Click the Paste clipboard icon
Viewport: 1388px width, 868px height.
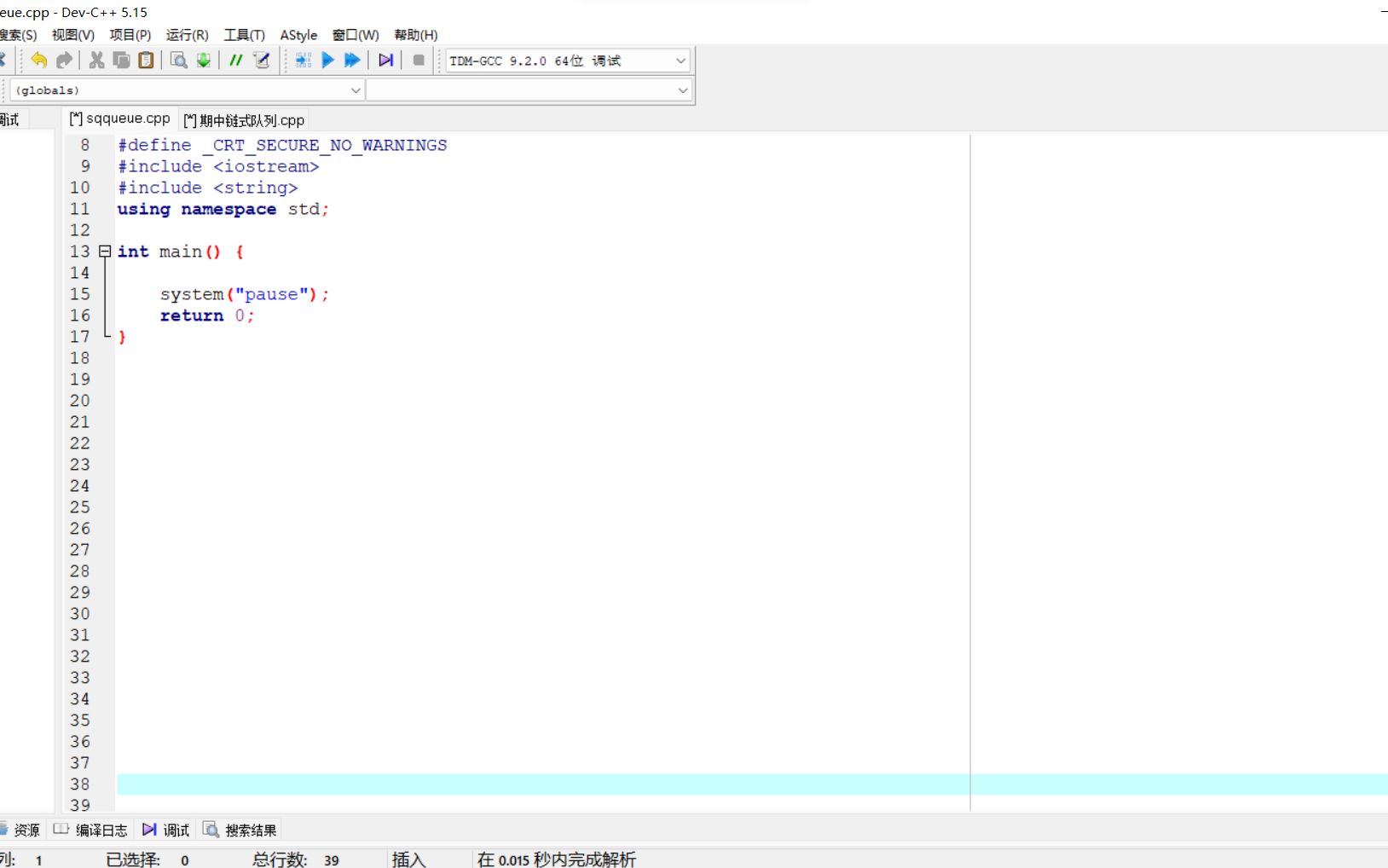146,60
